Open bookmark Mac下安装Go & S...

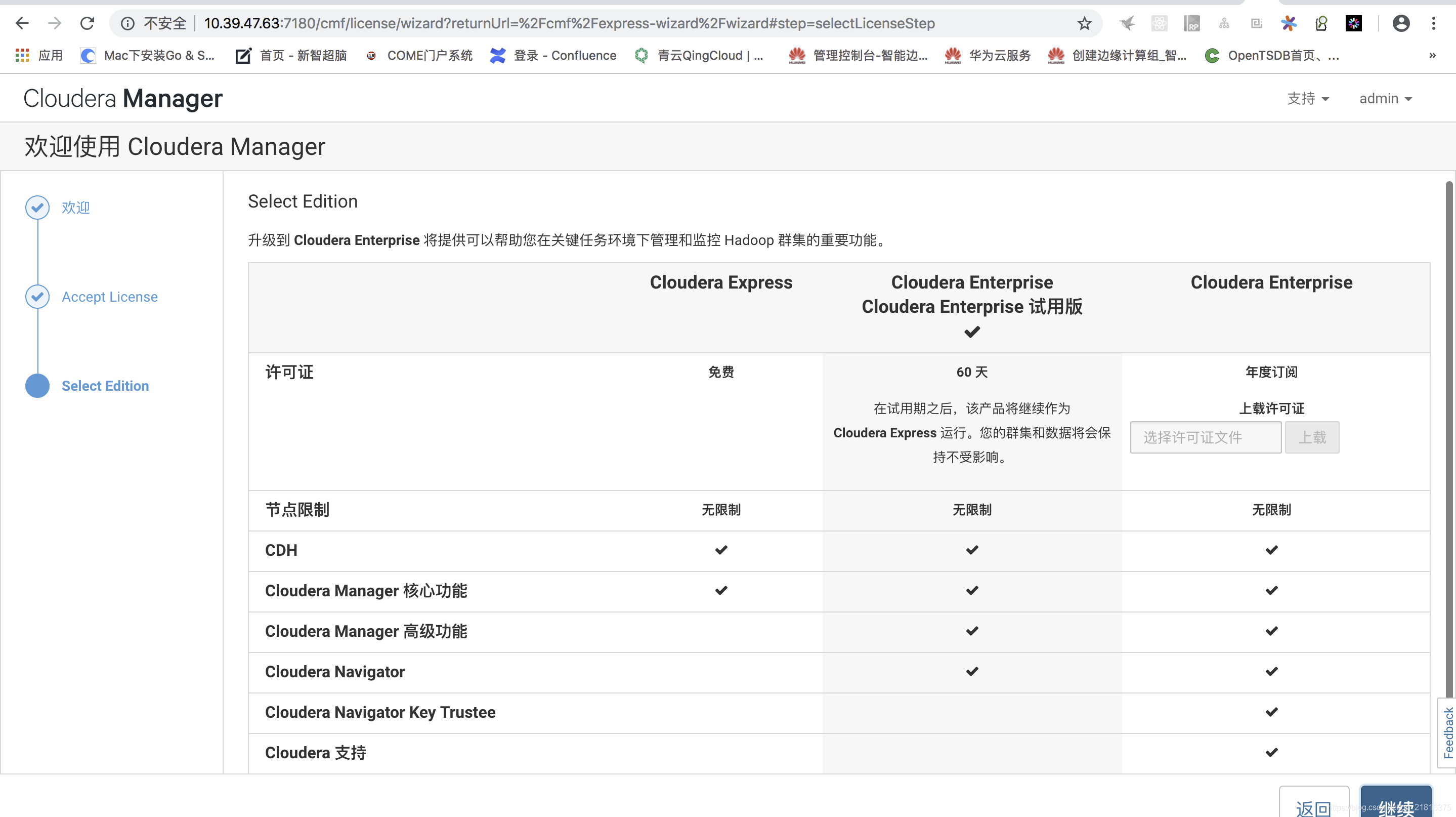(x=148, y=55)
